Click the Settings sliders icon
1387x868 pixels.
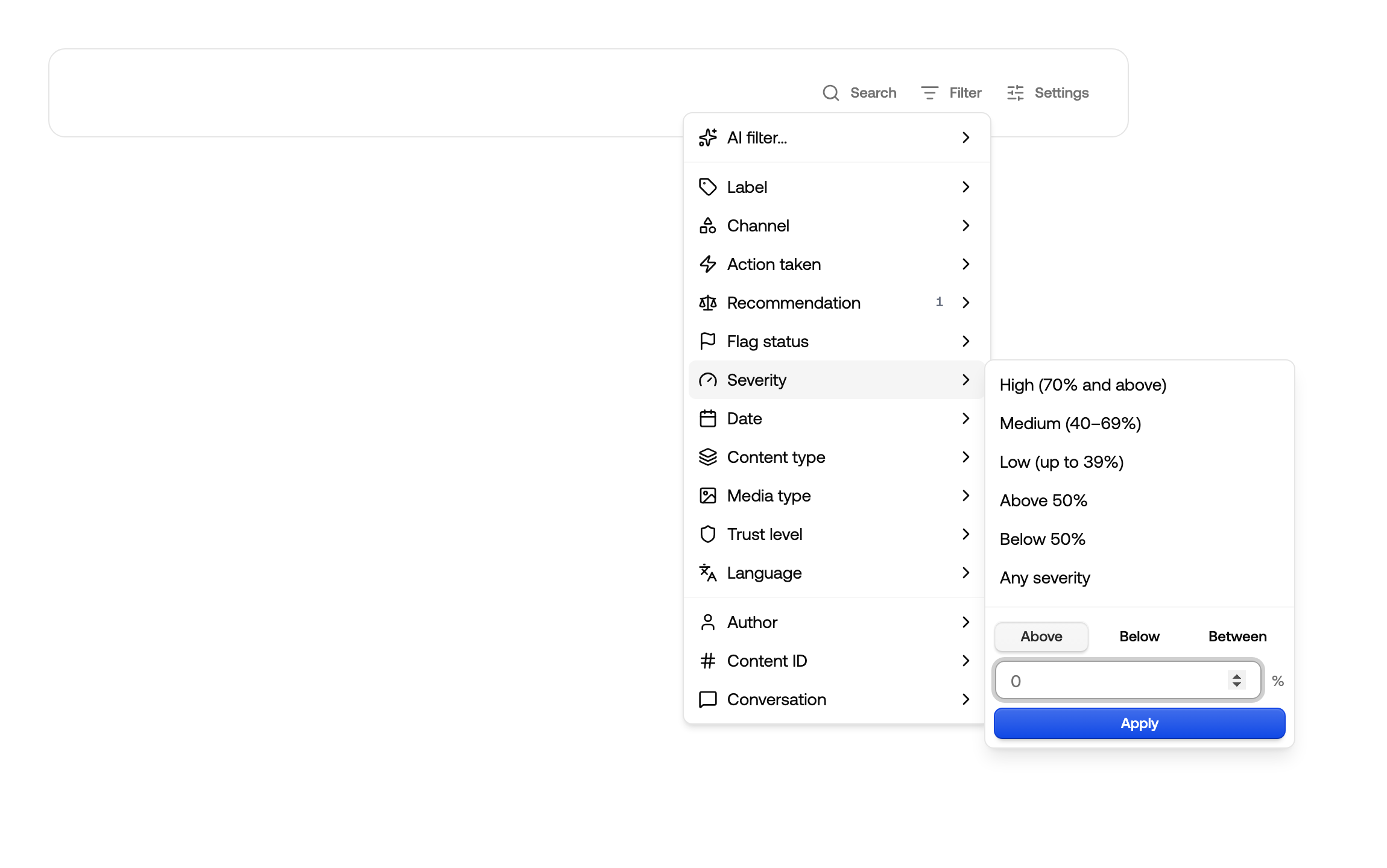click(1015, 93)
